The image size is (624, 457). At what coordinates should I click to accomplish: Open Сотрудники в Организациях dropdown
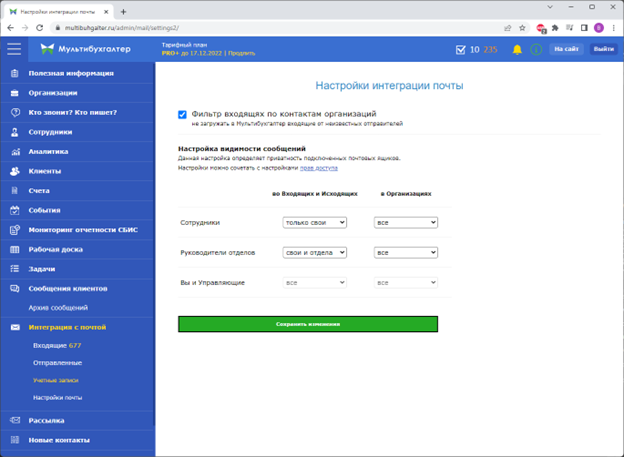(x=405, y=222)
